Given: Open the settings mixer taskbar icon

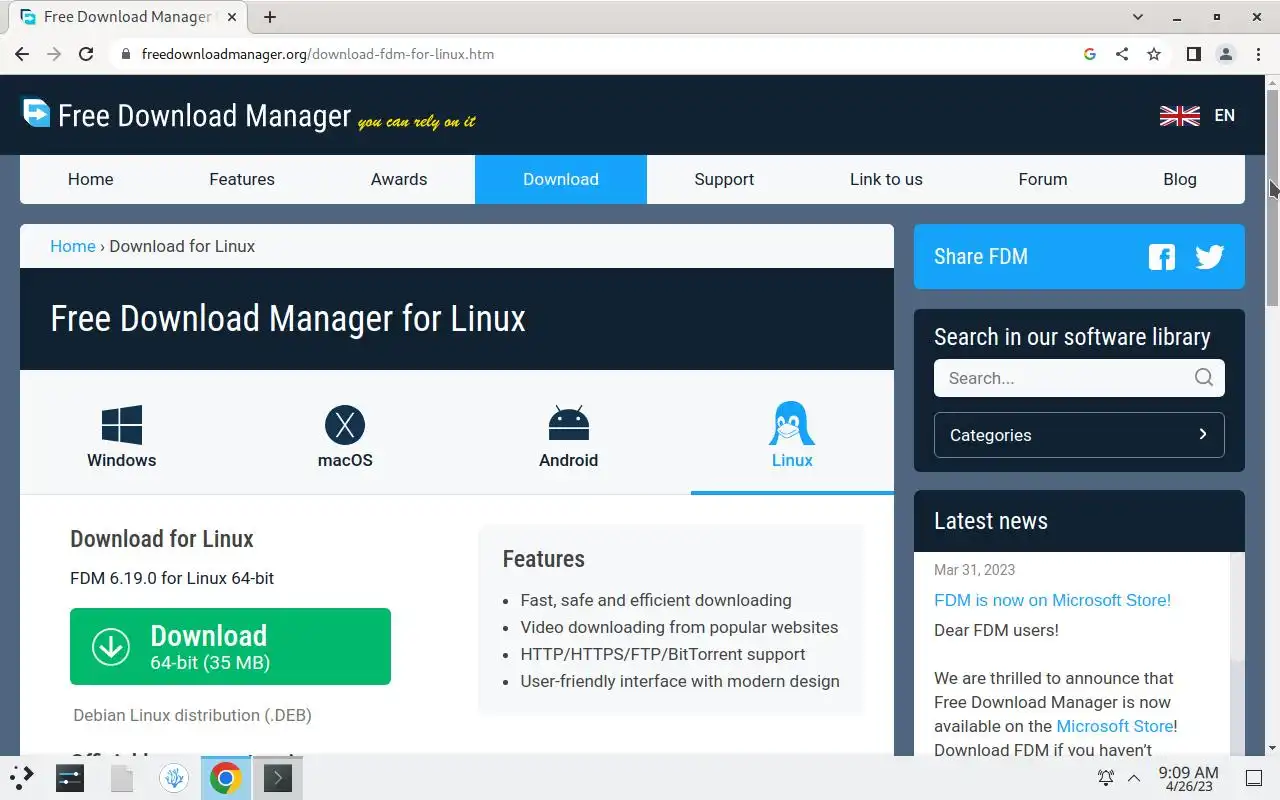Looking at the screenshot, I should pos(70,777).
